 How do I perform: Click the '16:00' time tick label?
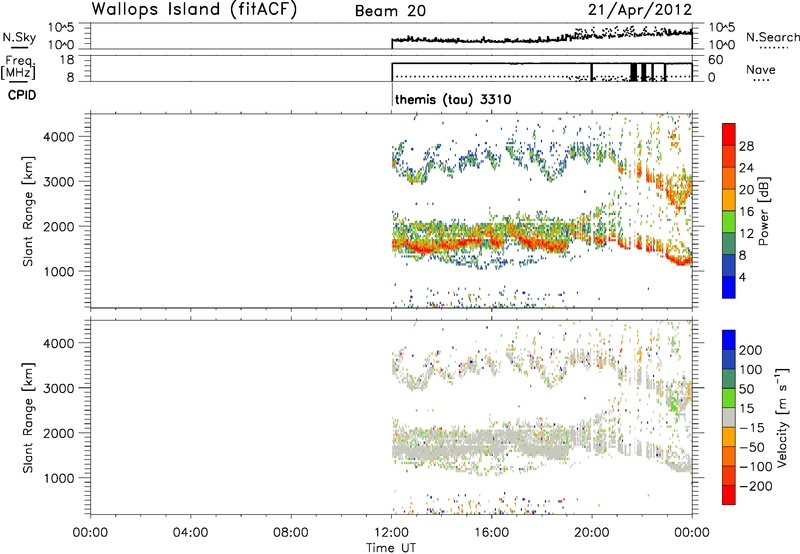pos(491,533)
